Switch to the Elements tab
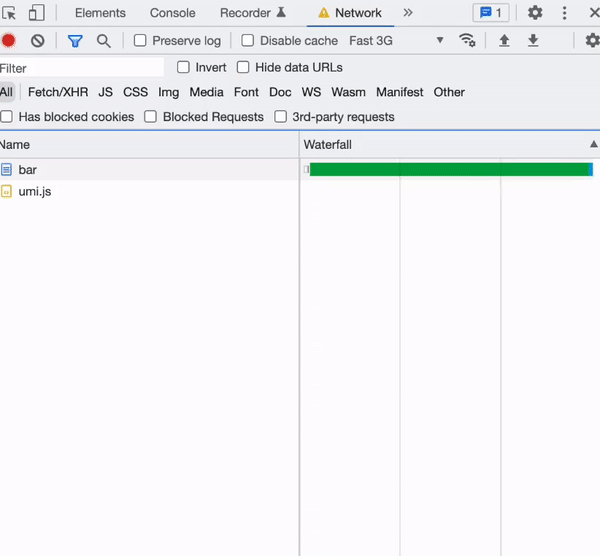Viewport: 600px width, 556px height. coord(100,13)
